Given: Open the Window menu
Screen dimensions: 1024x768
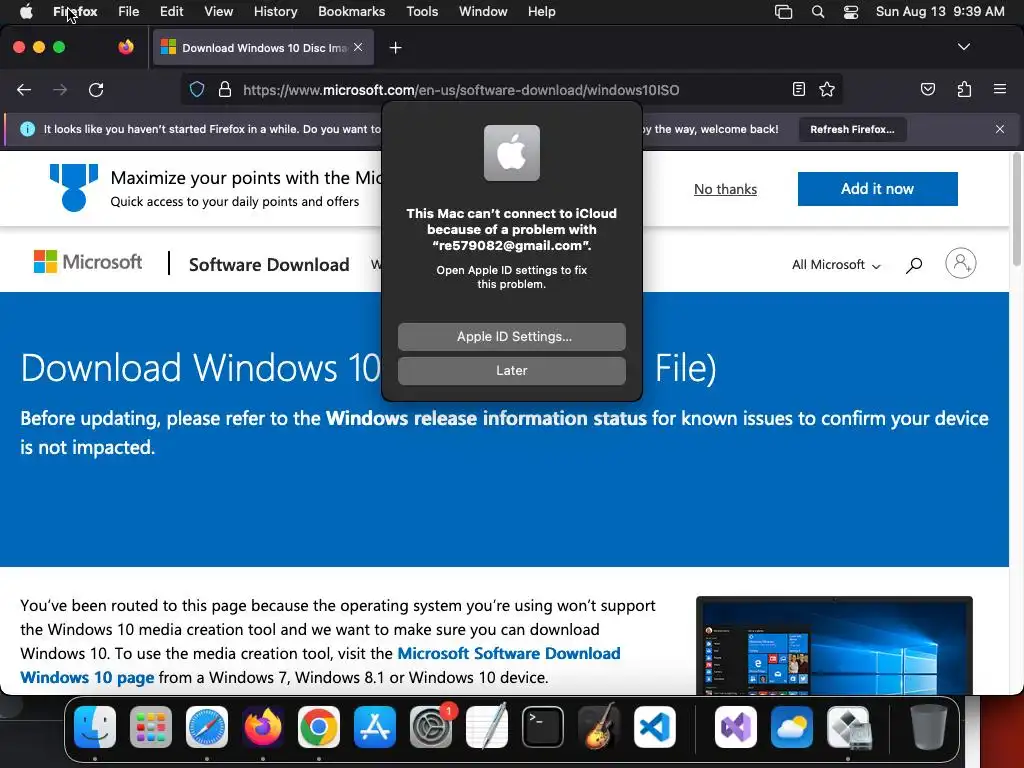Looking at the screenshot, I should 483,12.
